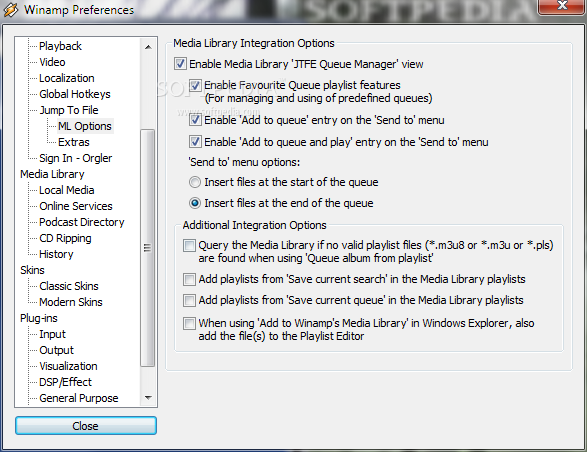The image size is (587, 452).
Task: Click the Media Library Integration Options heading
Action: 254,43
